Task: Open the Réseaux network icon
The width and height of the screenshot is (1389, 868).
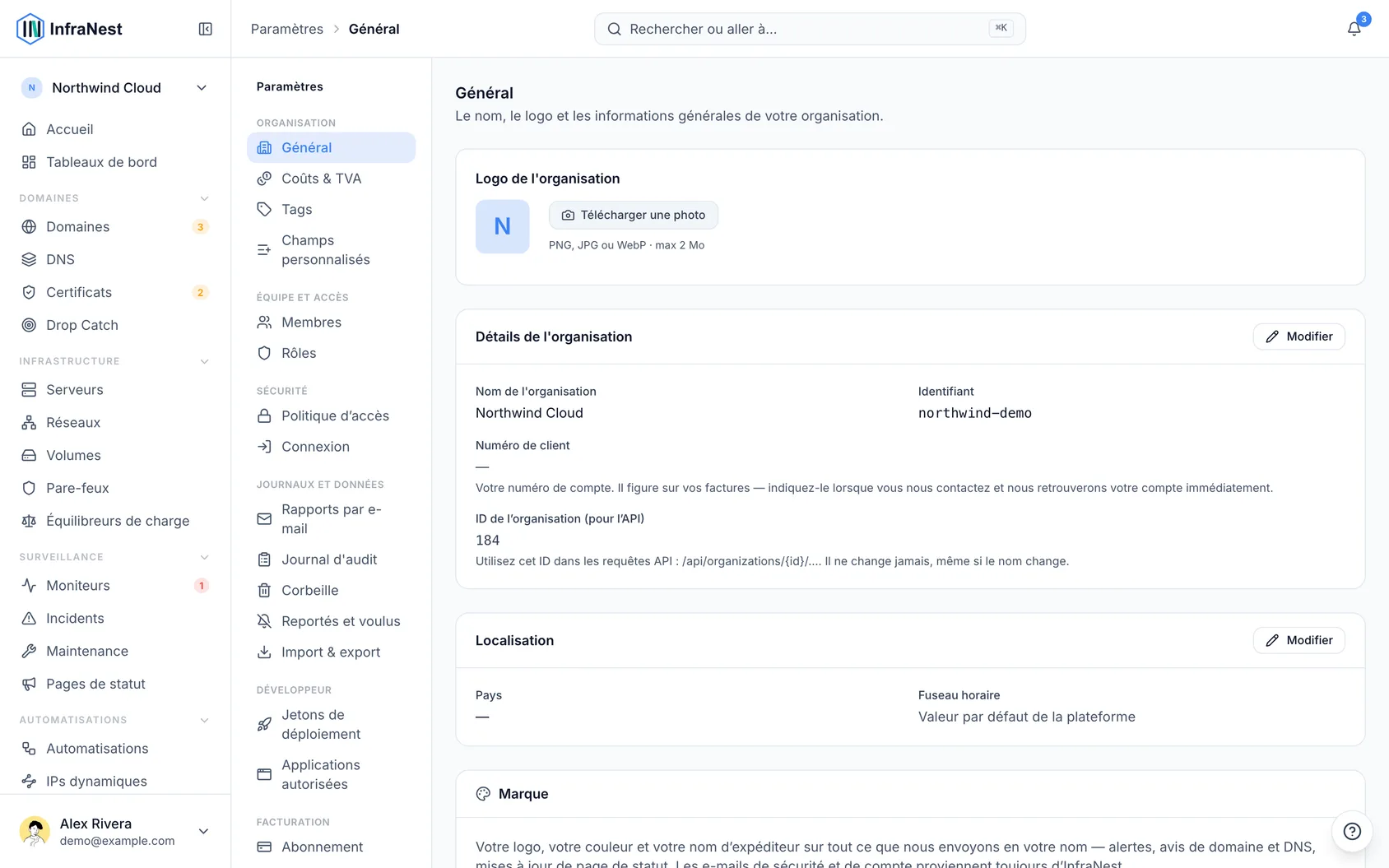Action: [29, 423]
